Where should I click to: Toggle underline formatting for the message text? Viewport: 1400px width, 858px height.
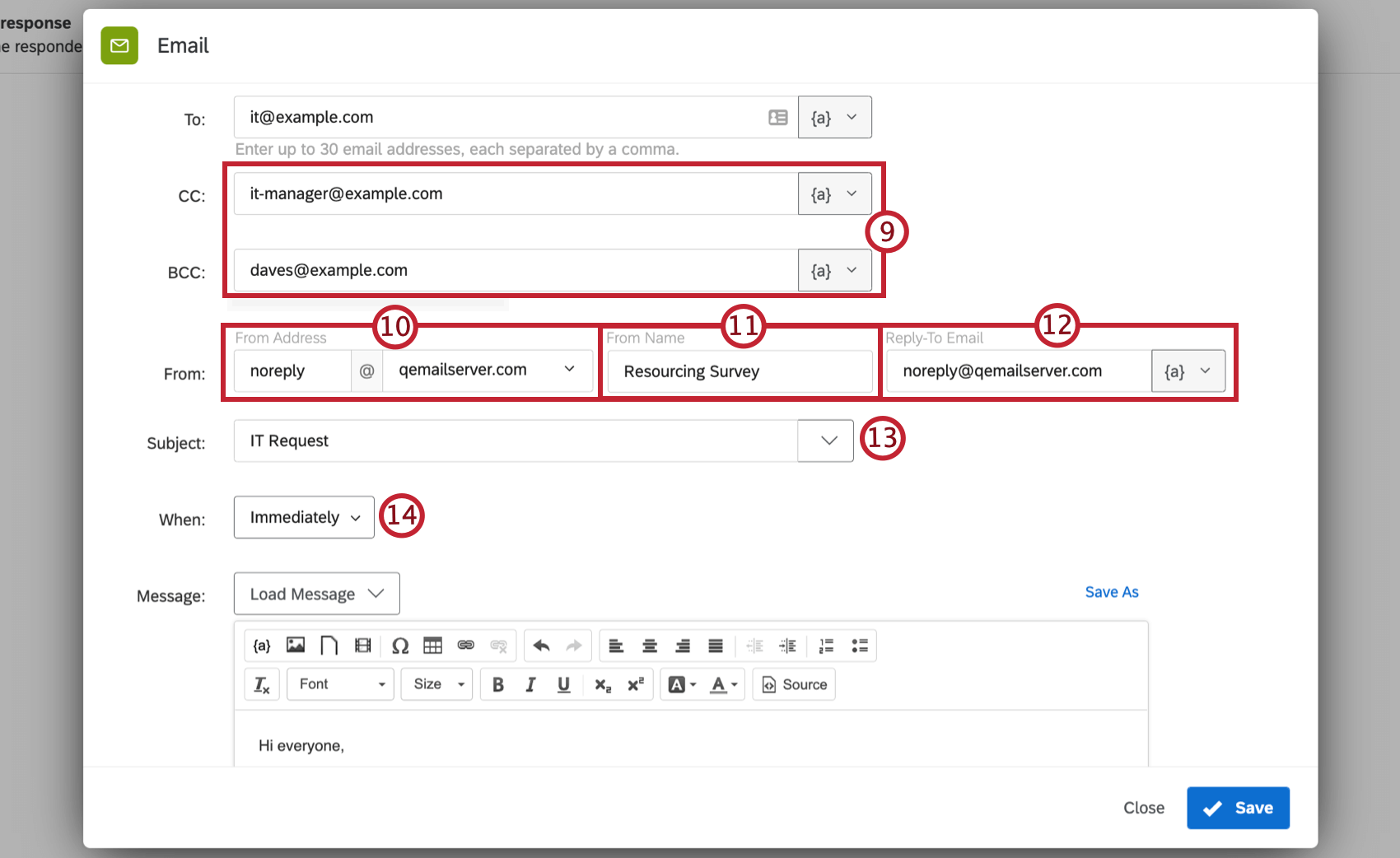click(x=563, y=683)
